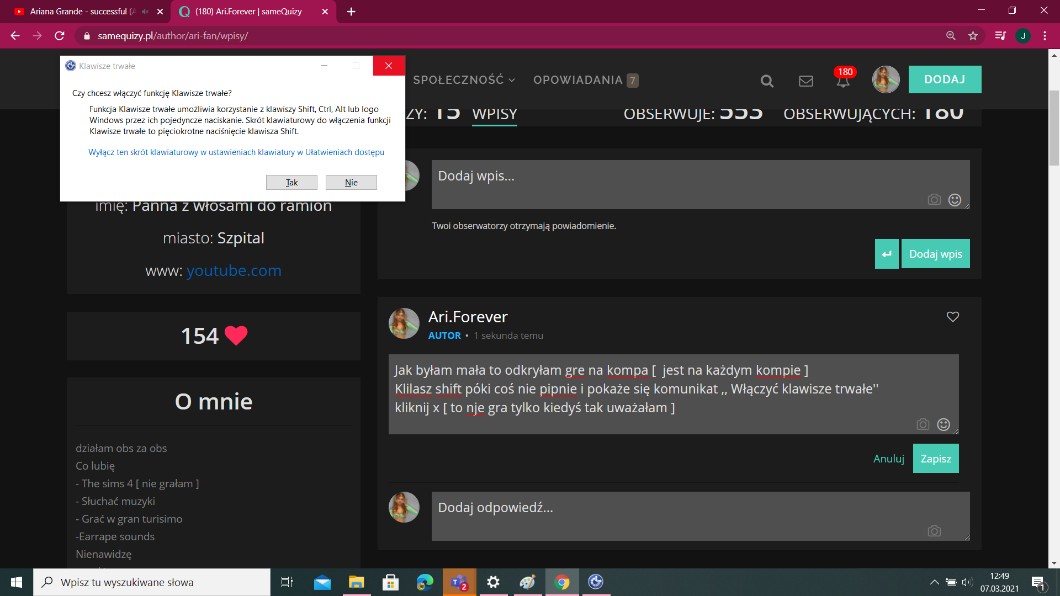Click camera icon in Dodaj odpowiedź field
Viewport: 1060px width, 596px height.
click(x=934, y=531)
